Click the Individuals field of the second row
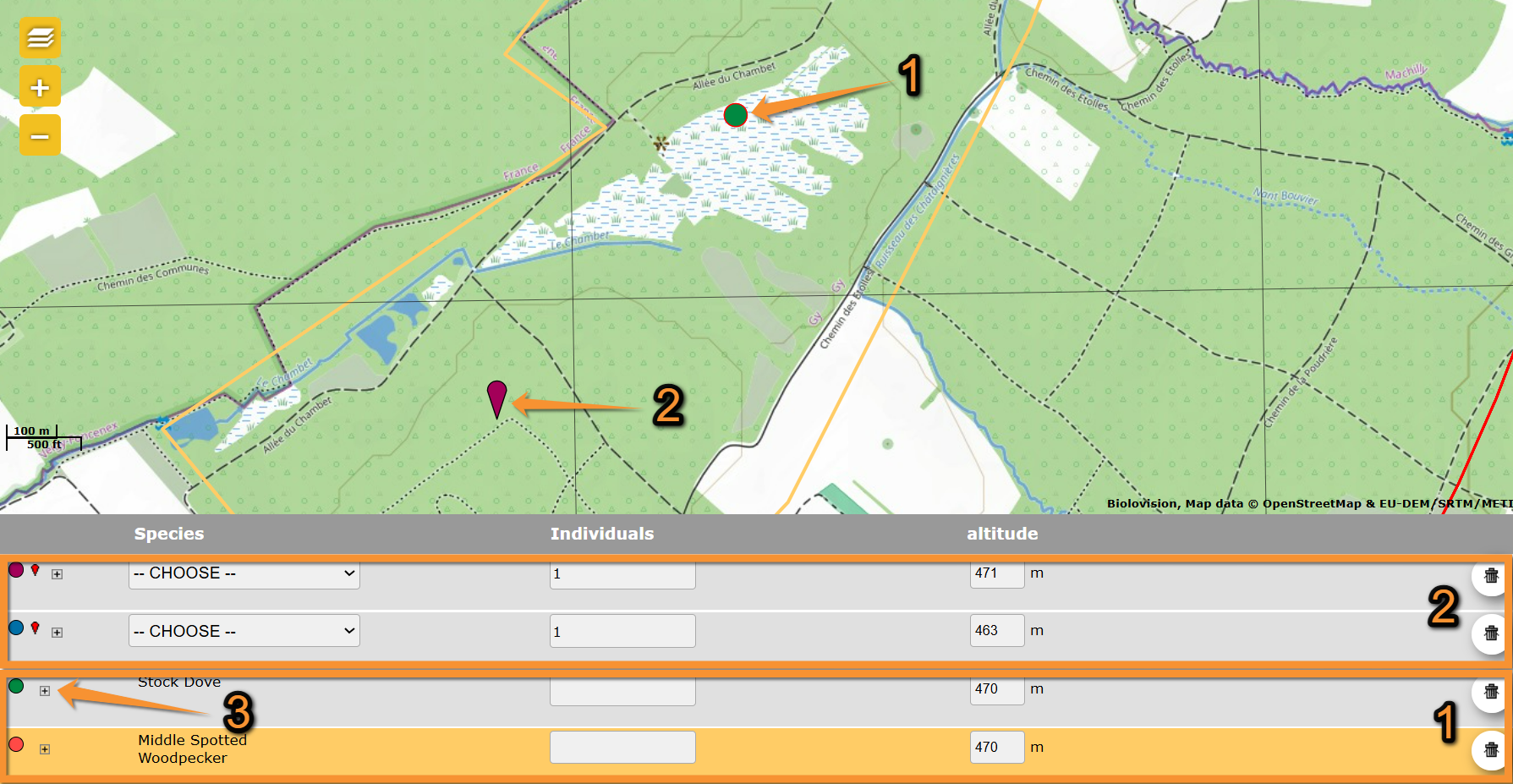The height and width of the screenshot is (784, 1513). 622,631
